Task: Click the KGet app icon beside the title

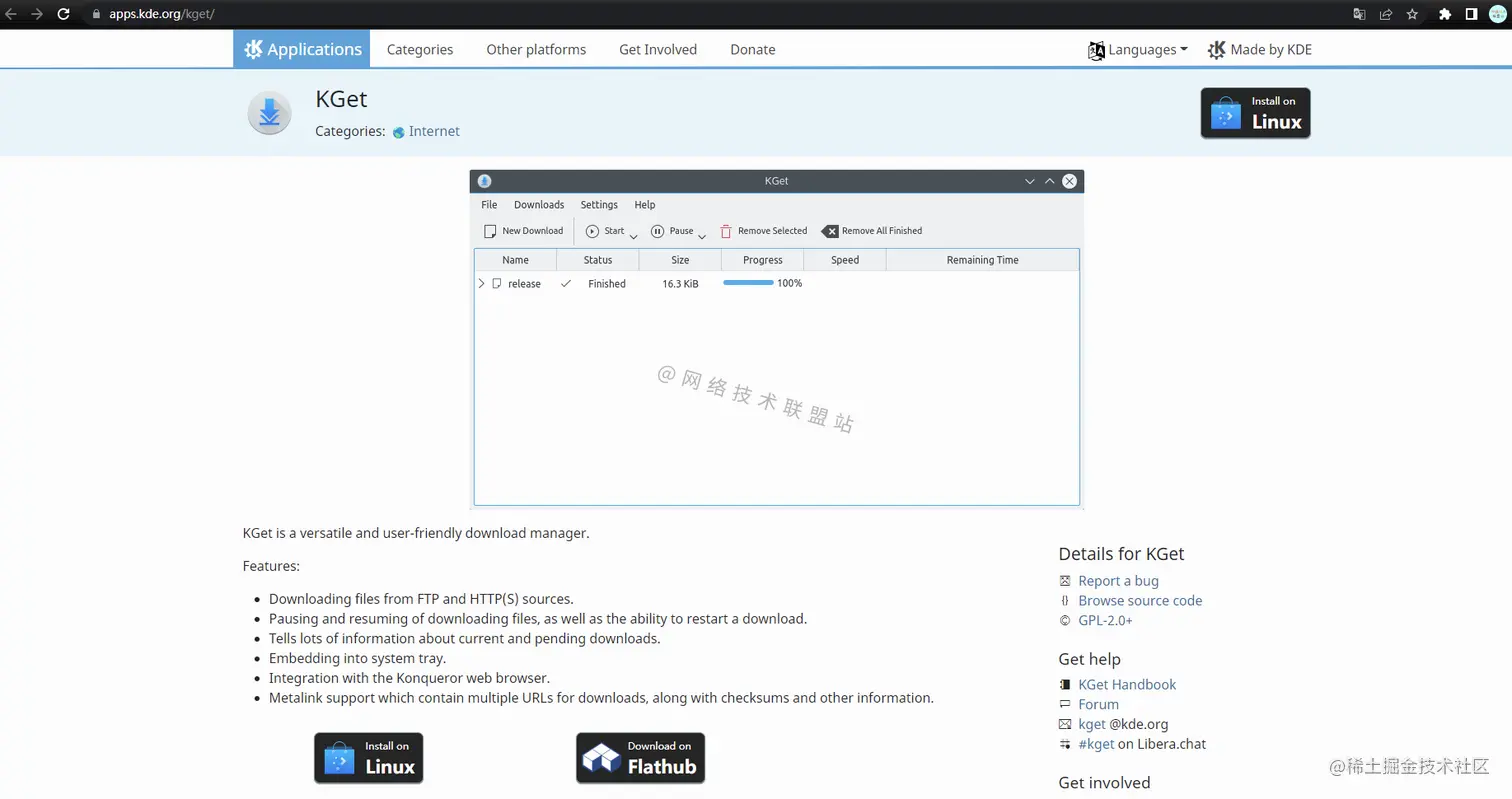Action: [269, 113]
